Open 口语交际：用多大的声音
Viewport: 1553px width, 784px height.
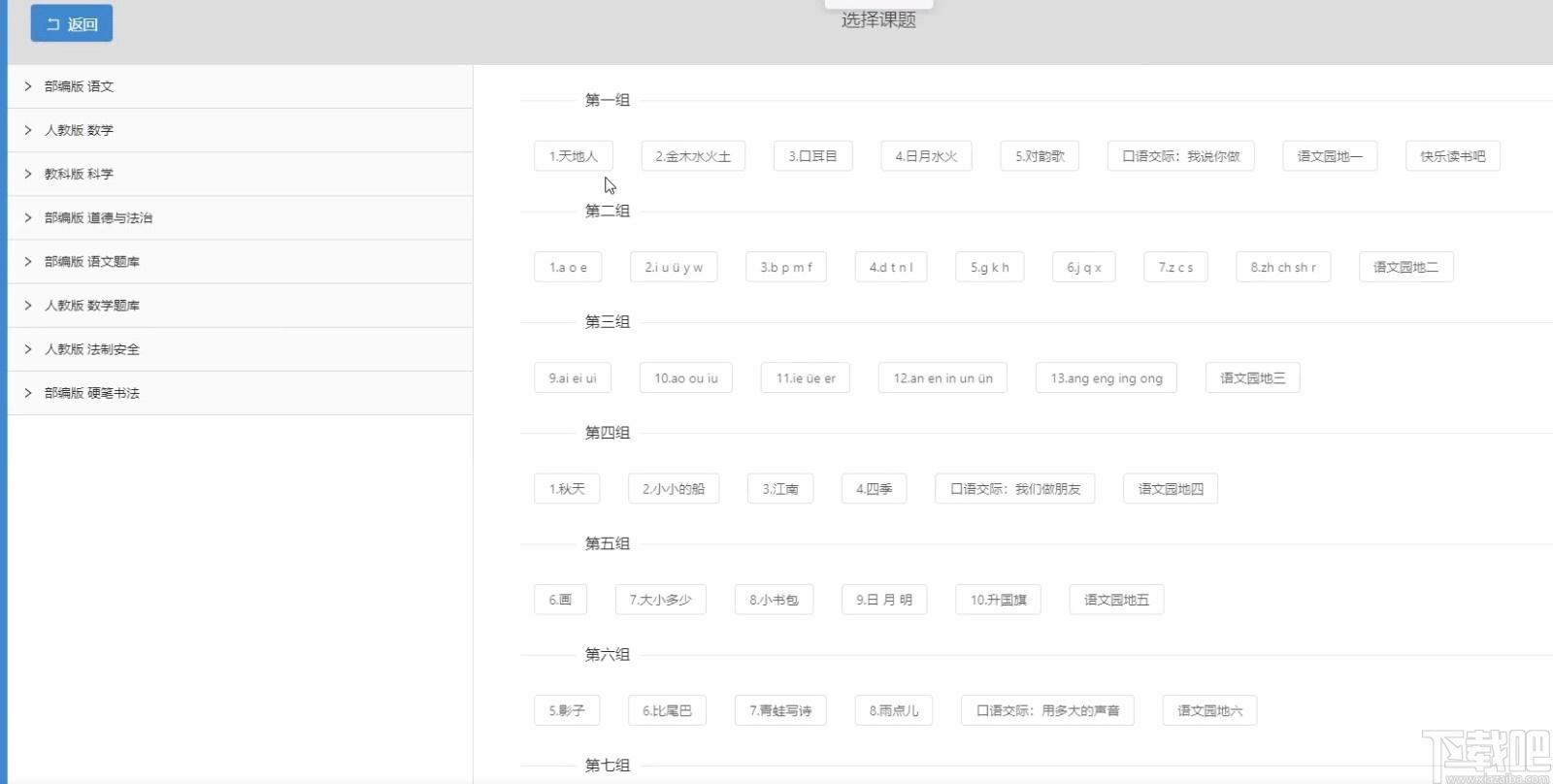click(1047, 711)
